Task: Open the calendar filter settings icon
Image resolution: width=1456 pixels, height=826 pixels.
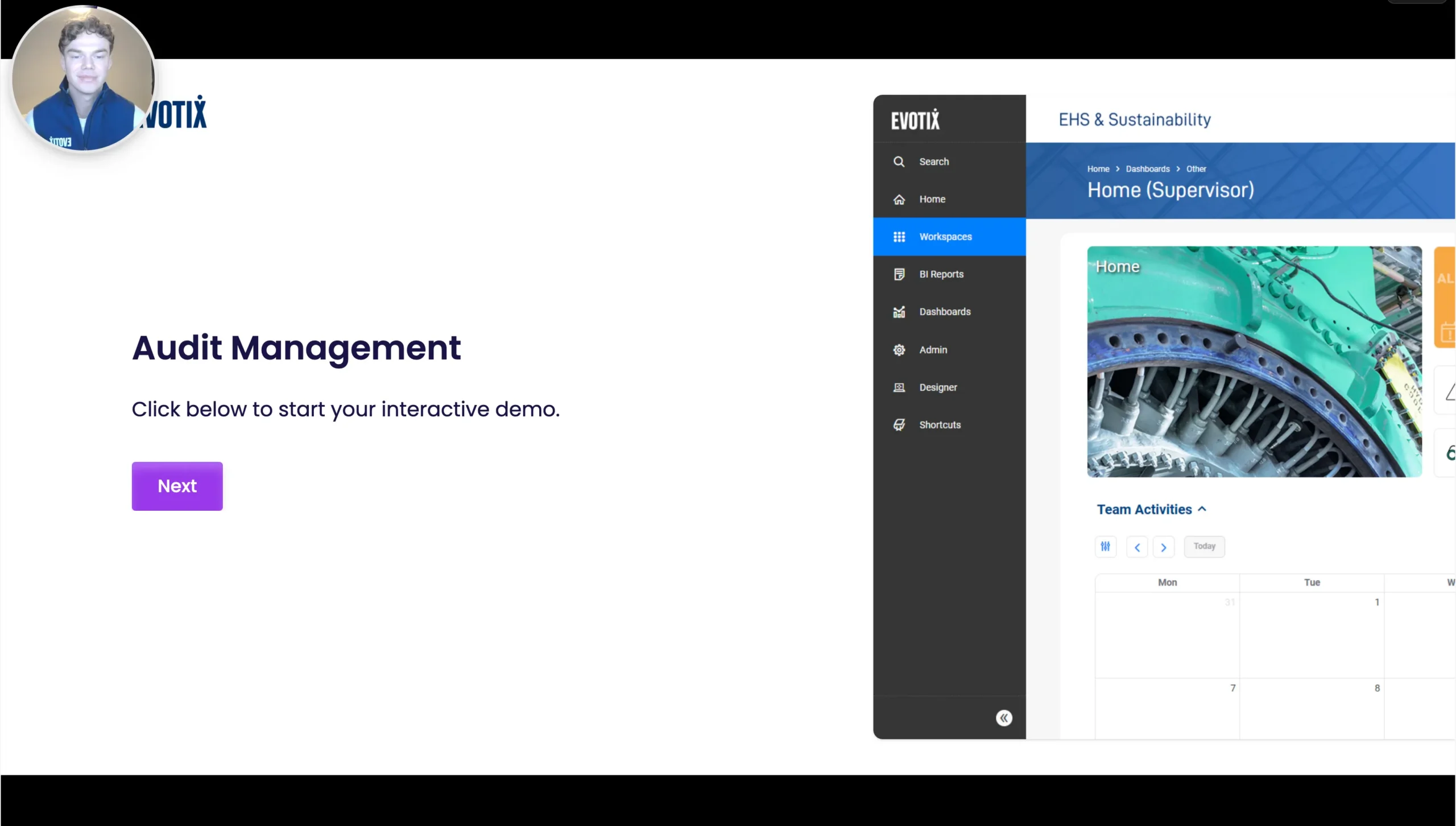Action: 1105,547
